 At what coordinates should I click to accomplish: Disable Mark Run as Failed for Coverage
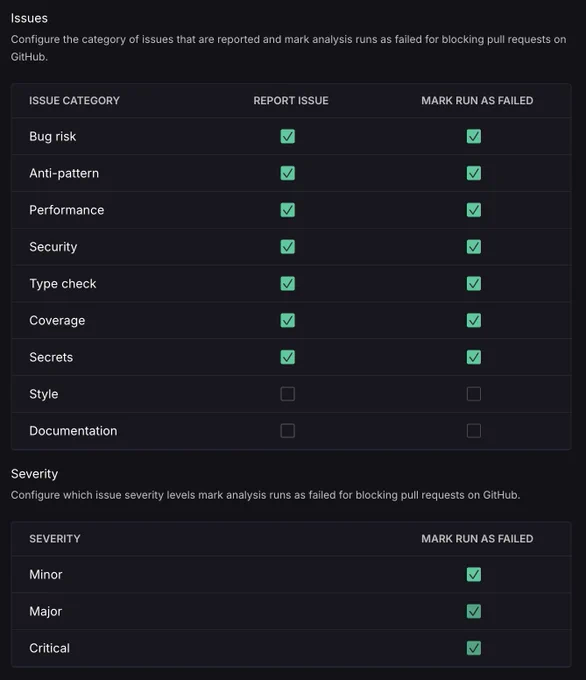click(x=474, y=320)
